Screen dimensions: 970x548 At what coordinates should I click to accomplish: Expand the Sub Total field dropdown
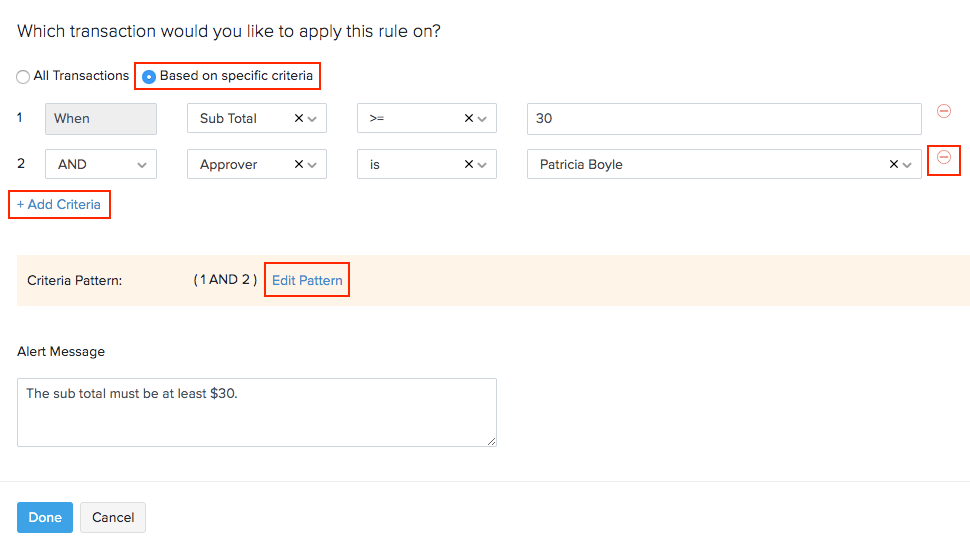pos(313,118)
